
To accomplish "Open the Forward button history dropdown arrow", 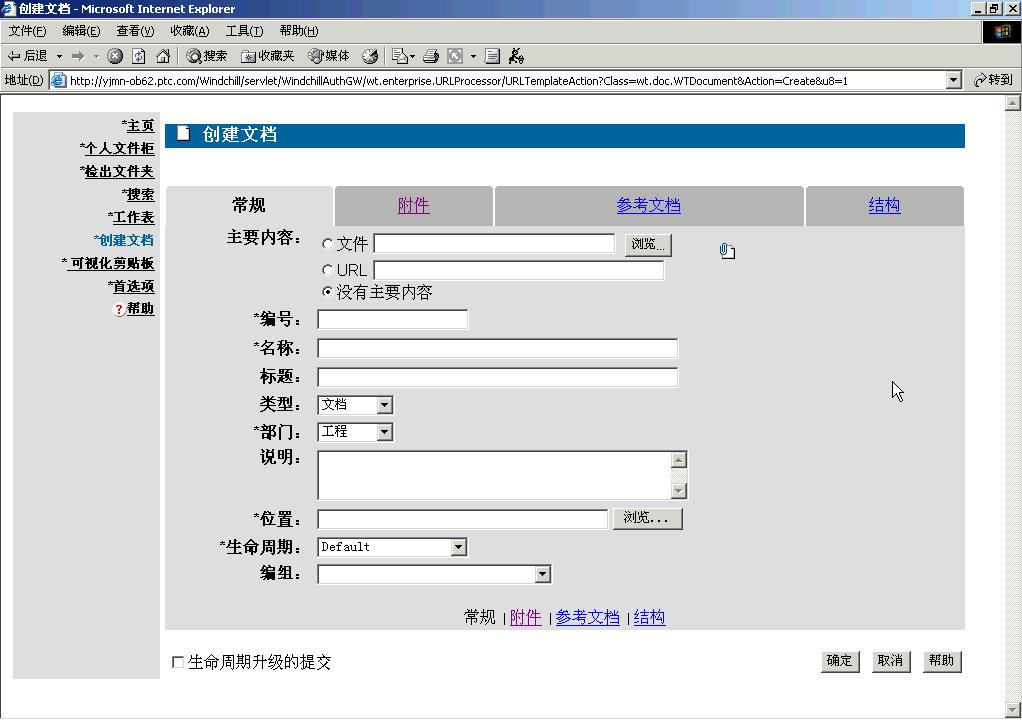I will pyautogui.click(x=96, y=56).
